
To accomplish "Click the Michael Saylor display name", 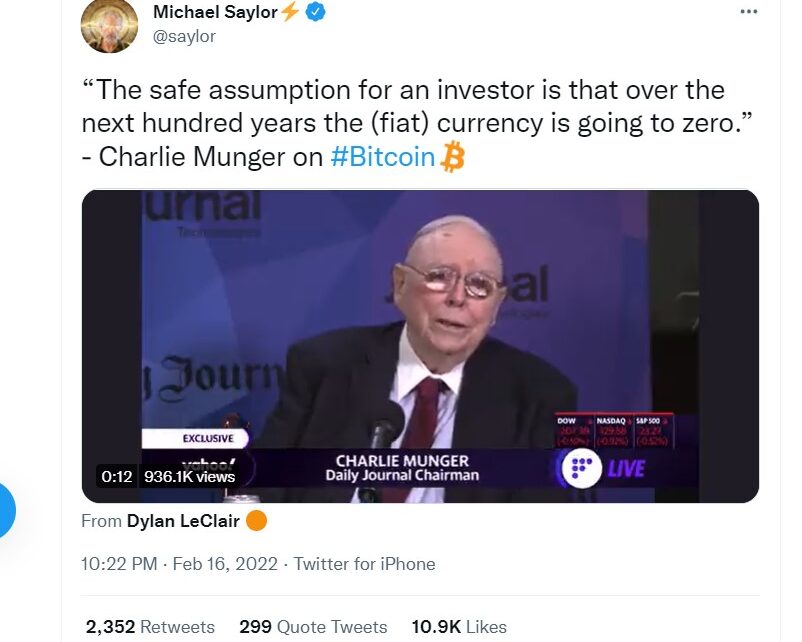I will tap(215, 12).
